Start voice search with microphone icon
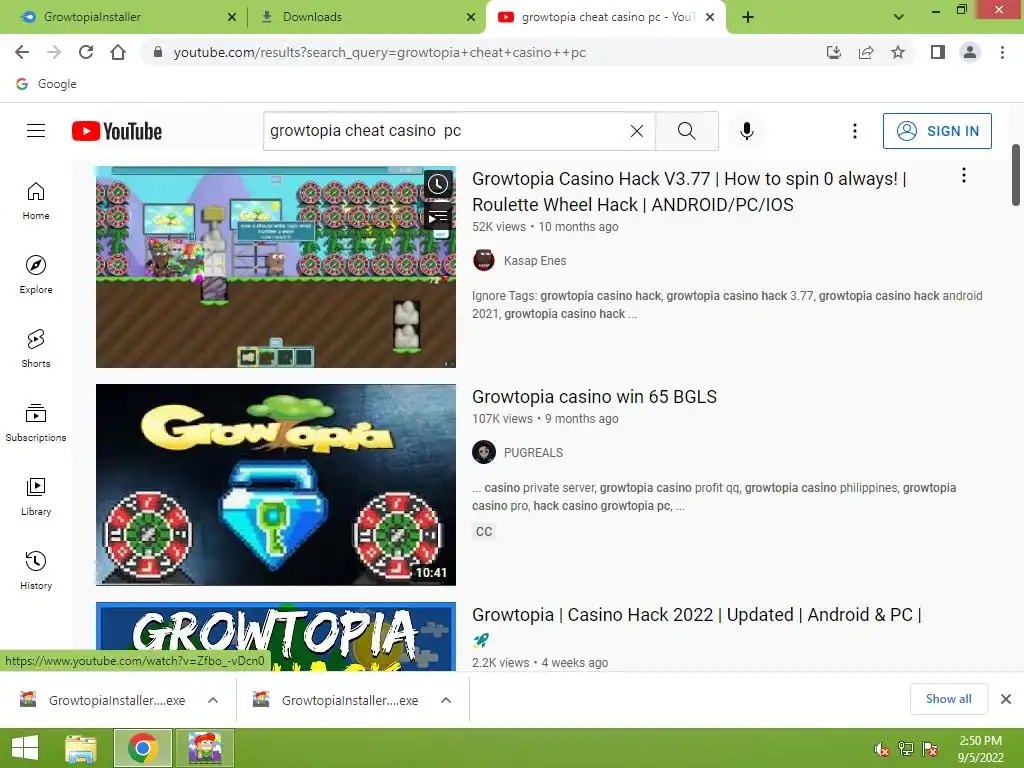Viewport: 1024px width, 768px height. [746, 131]
